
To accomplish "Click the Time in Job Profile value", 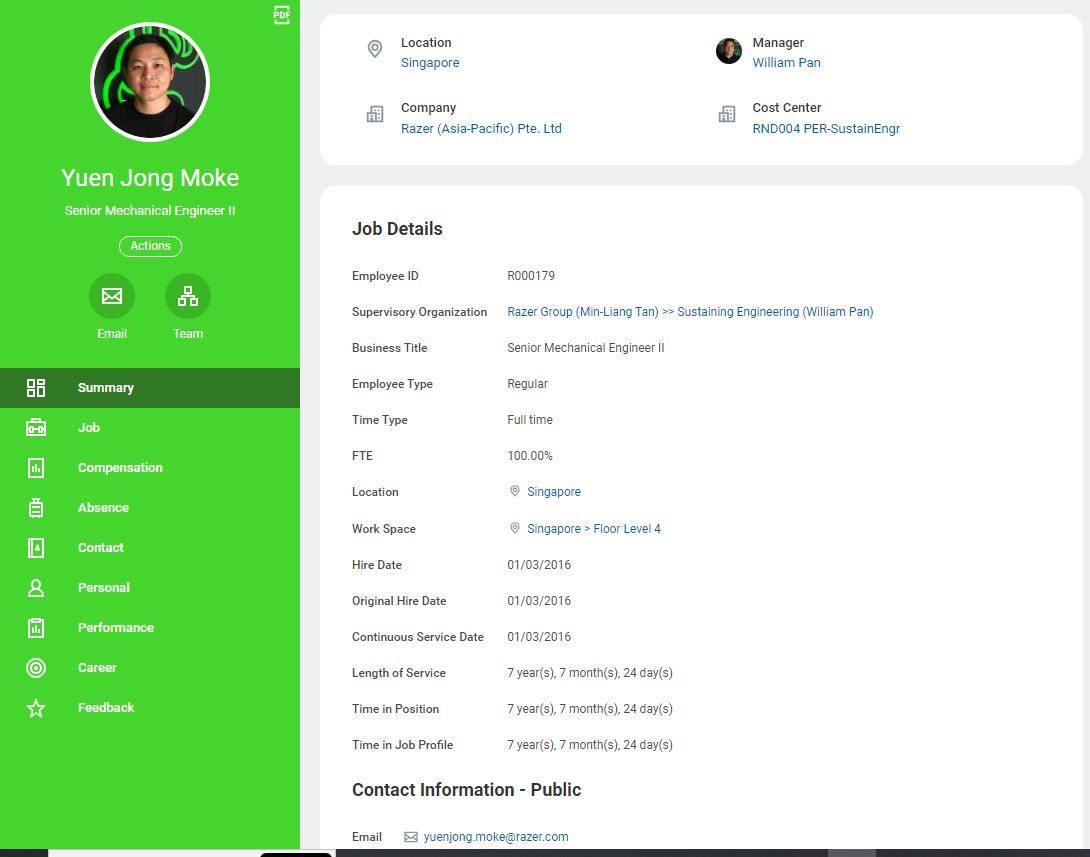I will click(x=589, y=745).
